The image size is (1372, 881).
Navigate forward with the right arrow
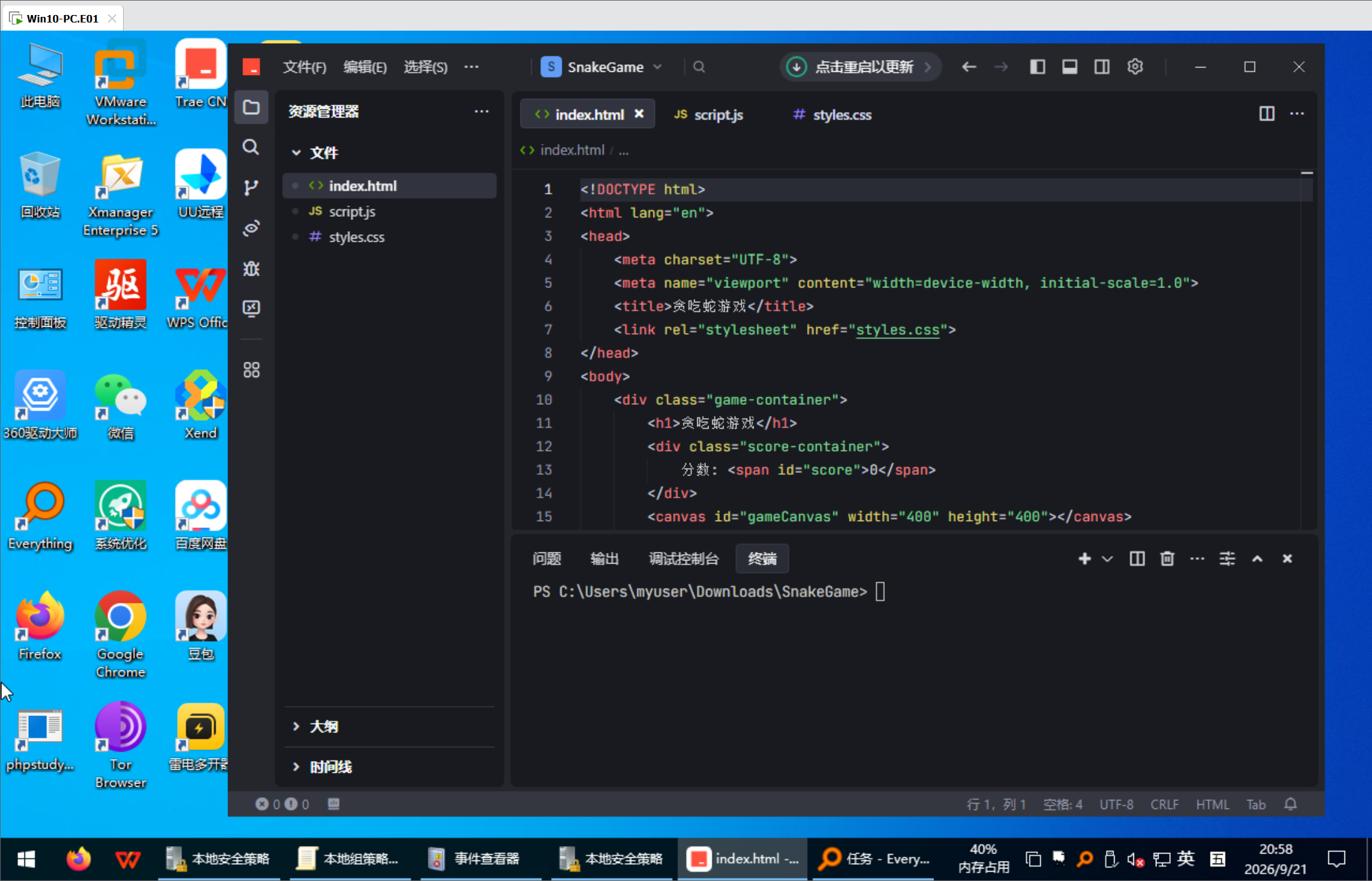tap(1002, 67)
